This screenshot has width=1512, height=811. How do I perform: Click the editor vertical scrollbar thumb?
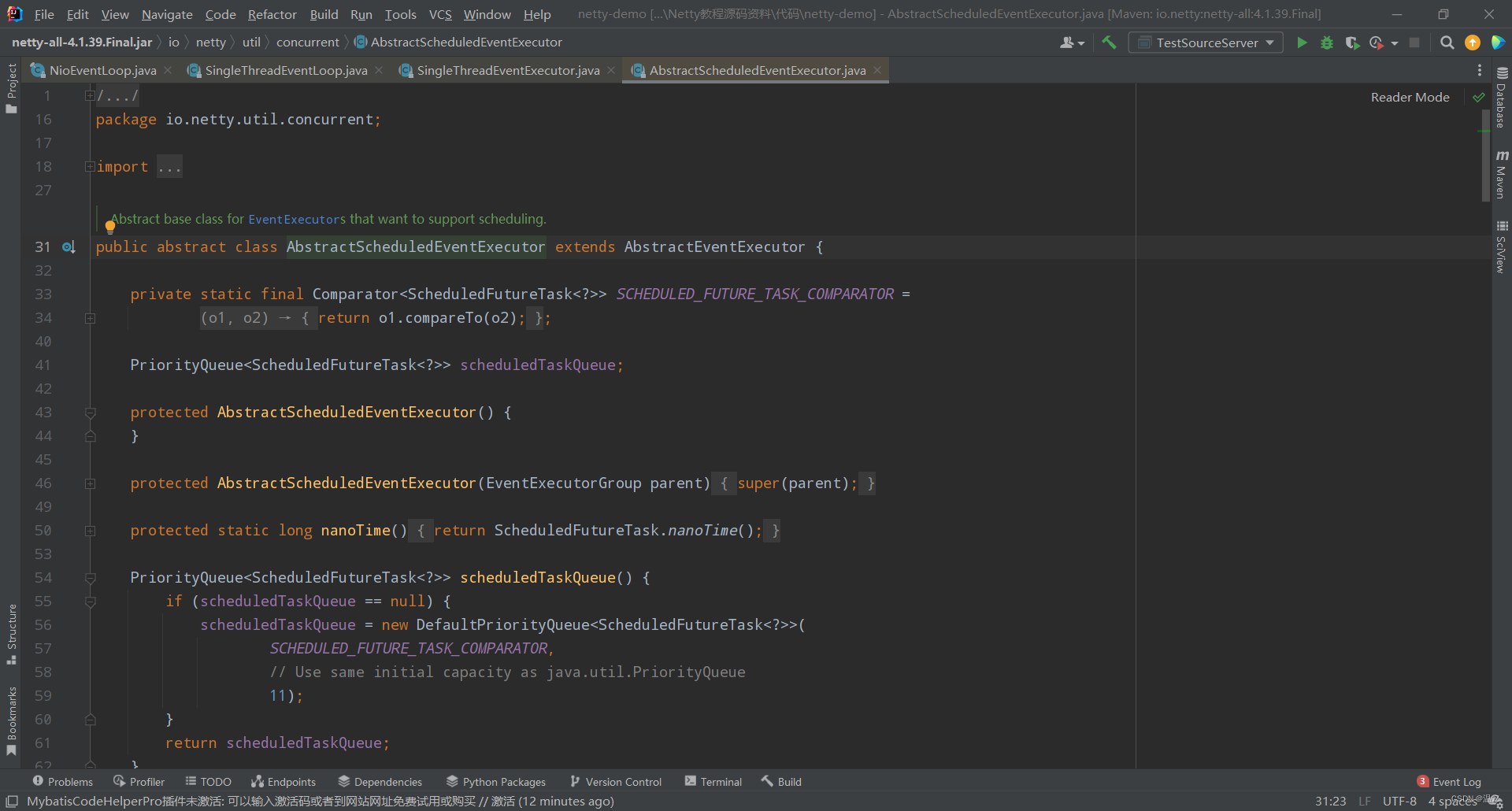(1485, 155)
